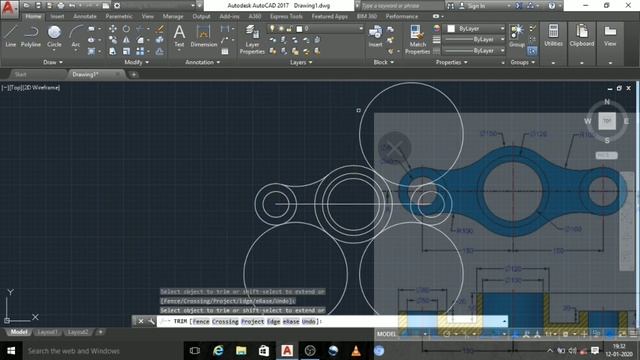Screen dimensions: 640x360
Task: Expand the Modify panel
Action: click(x=136, y=62)
